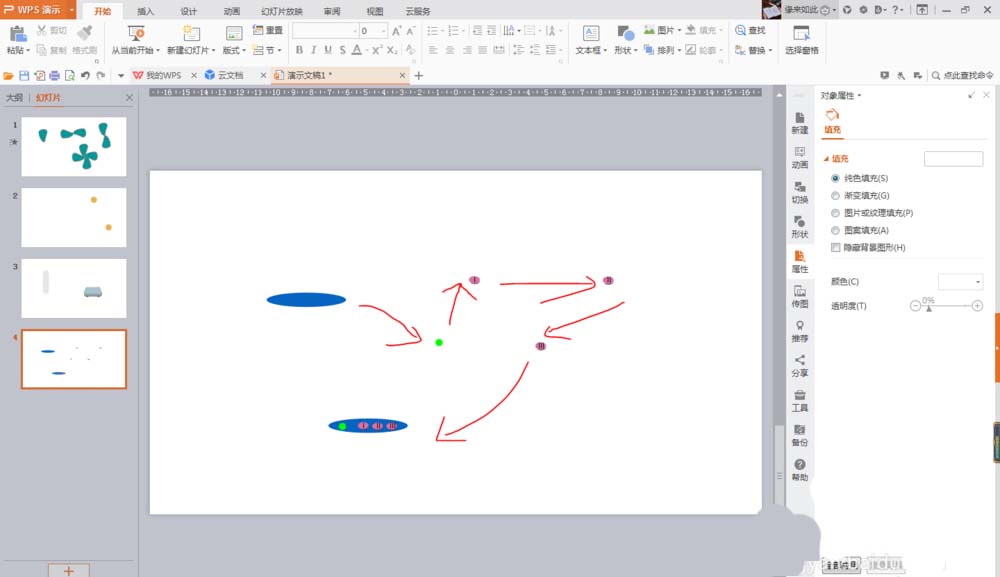Open the fill preset dropdown box
The width and height of the screenshot is (1000, 577).
click(953, 159)
